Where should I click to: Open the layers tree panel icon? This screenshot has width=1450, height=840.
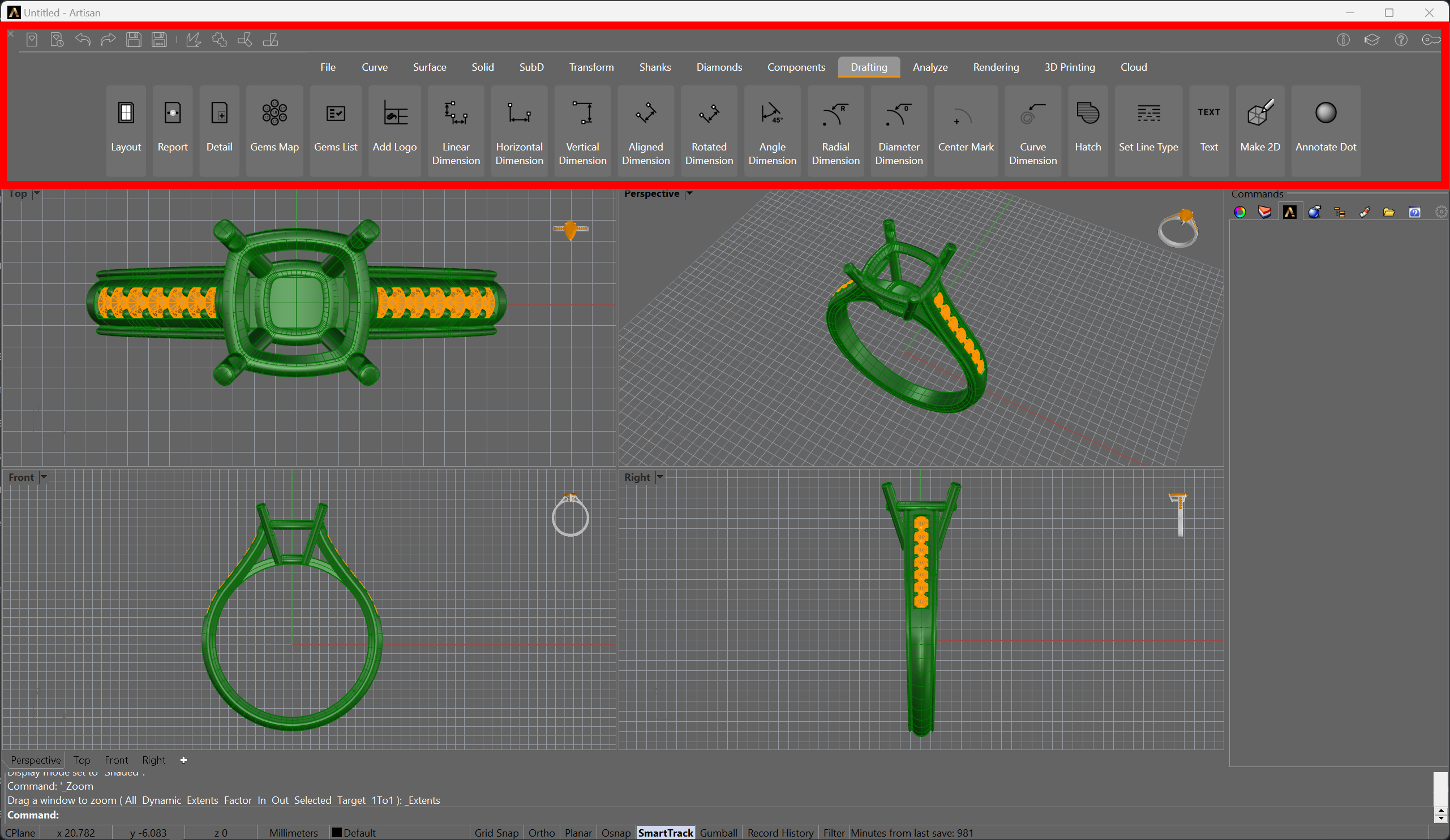[1340, 212]
